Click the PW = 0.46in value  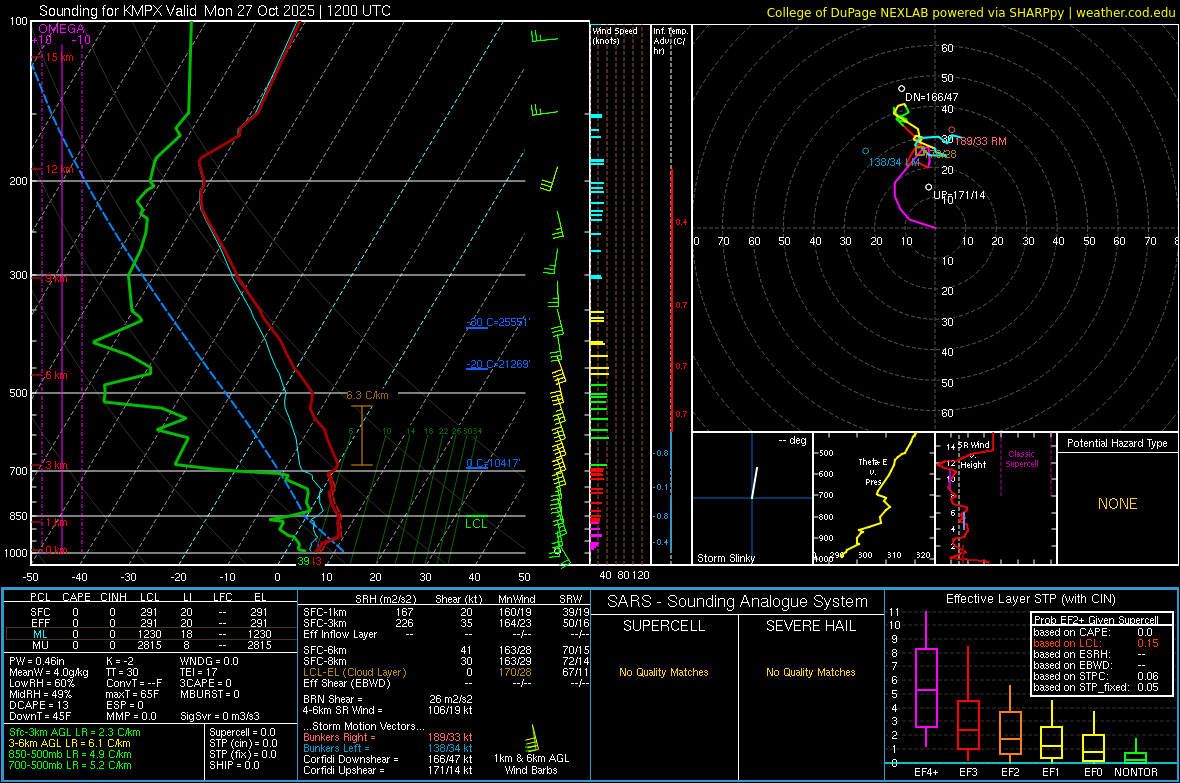coord(37,661)
